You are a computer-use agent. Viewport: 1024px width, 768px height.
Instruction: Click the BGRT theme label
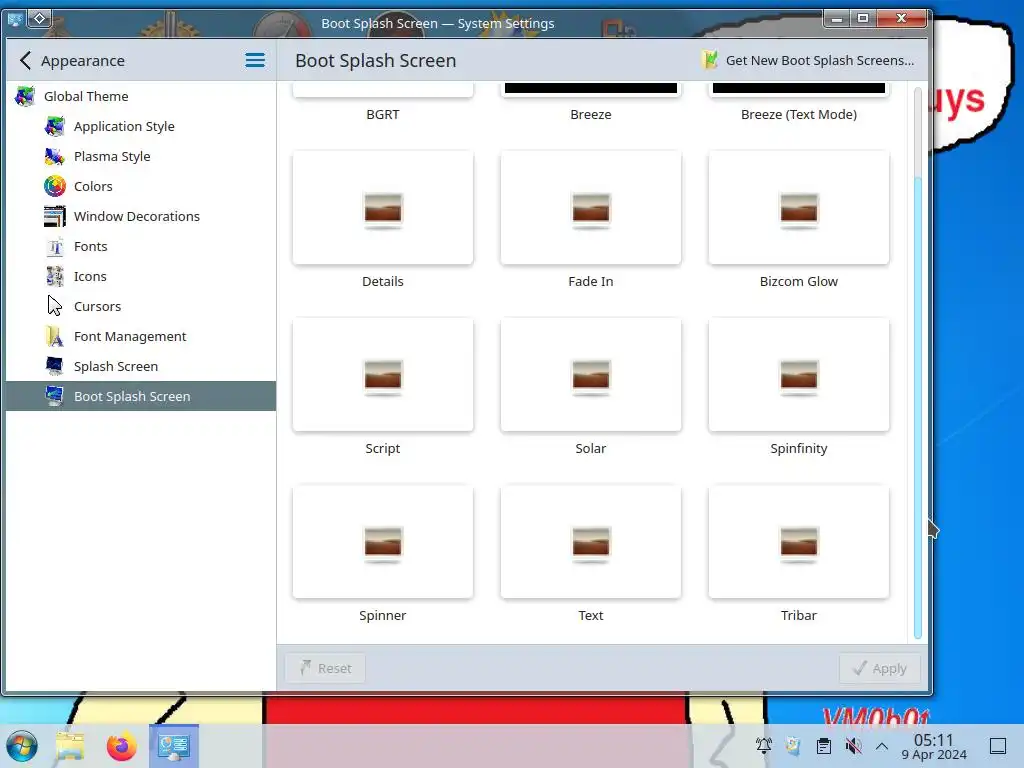383,114
